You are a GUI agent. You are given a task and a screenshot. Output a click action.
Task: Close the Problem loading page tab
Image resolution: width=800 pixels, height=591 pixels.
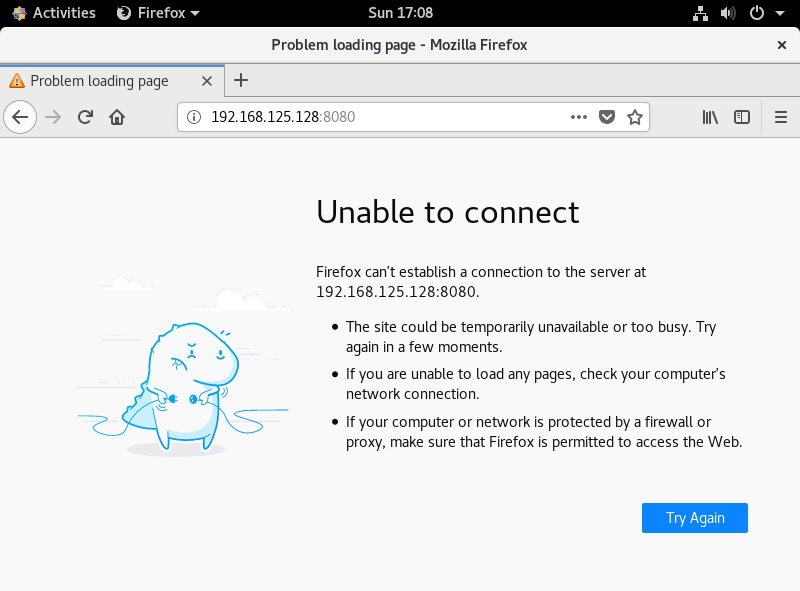(x=207, y=81)
